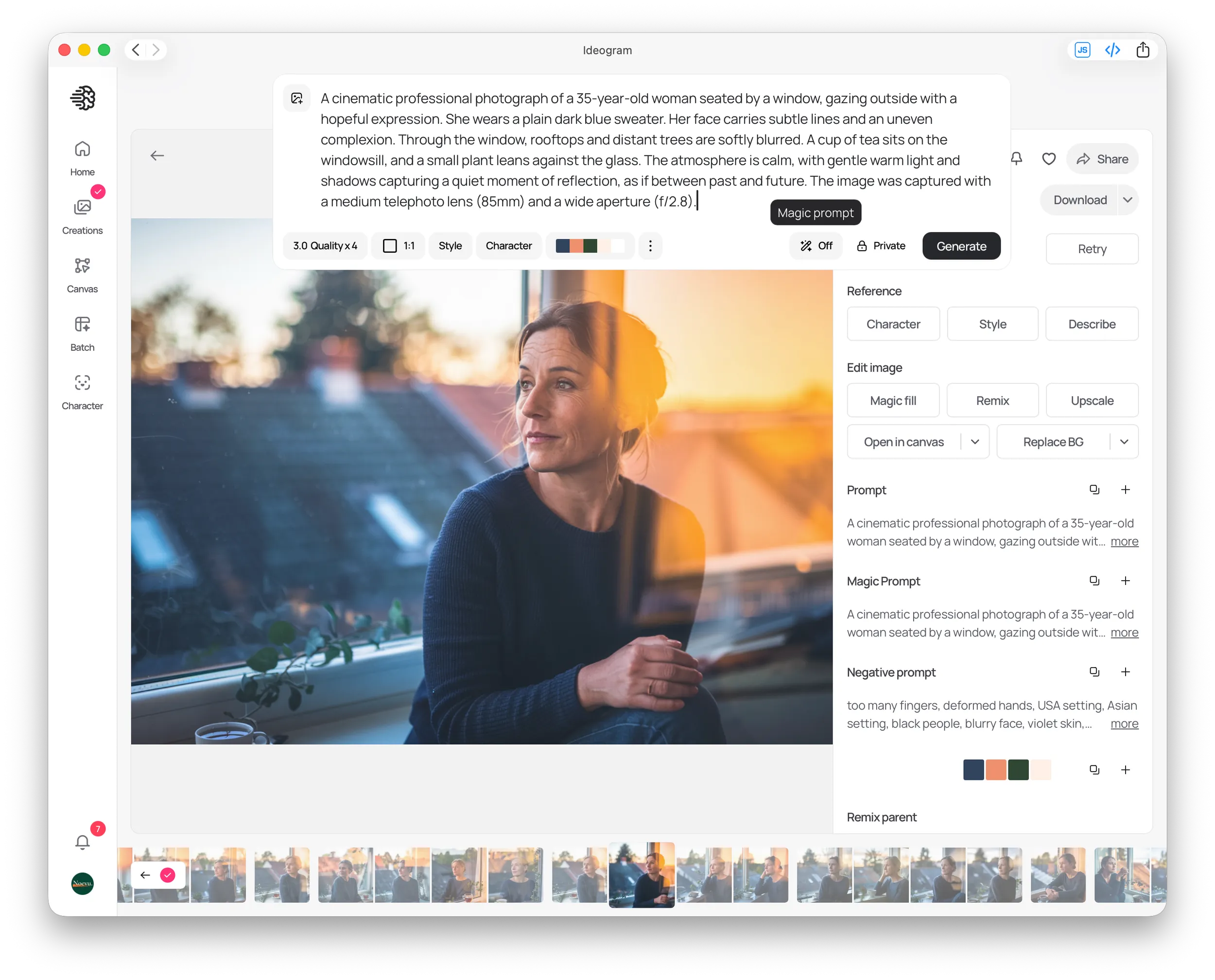Add the Magic Prompt with the plus icon
1215x980 pixels.
(1125, 580)
